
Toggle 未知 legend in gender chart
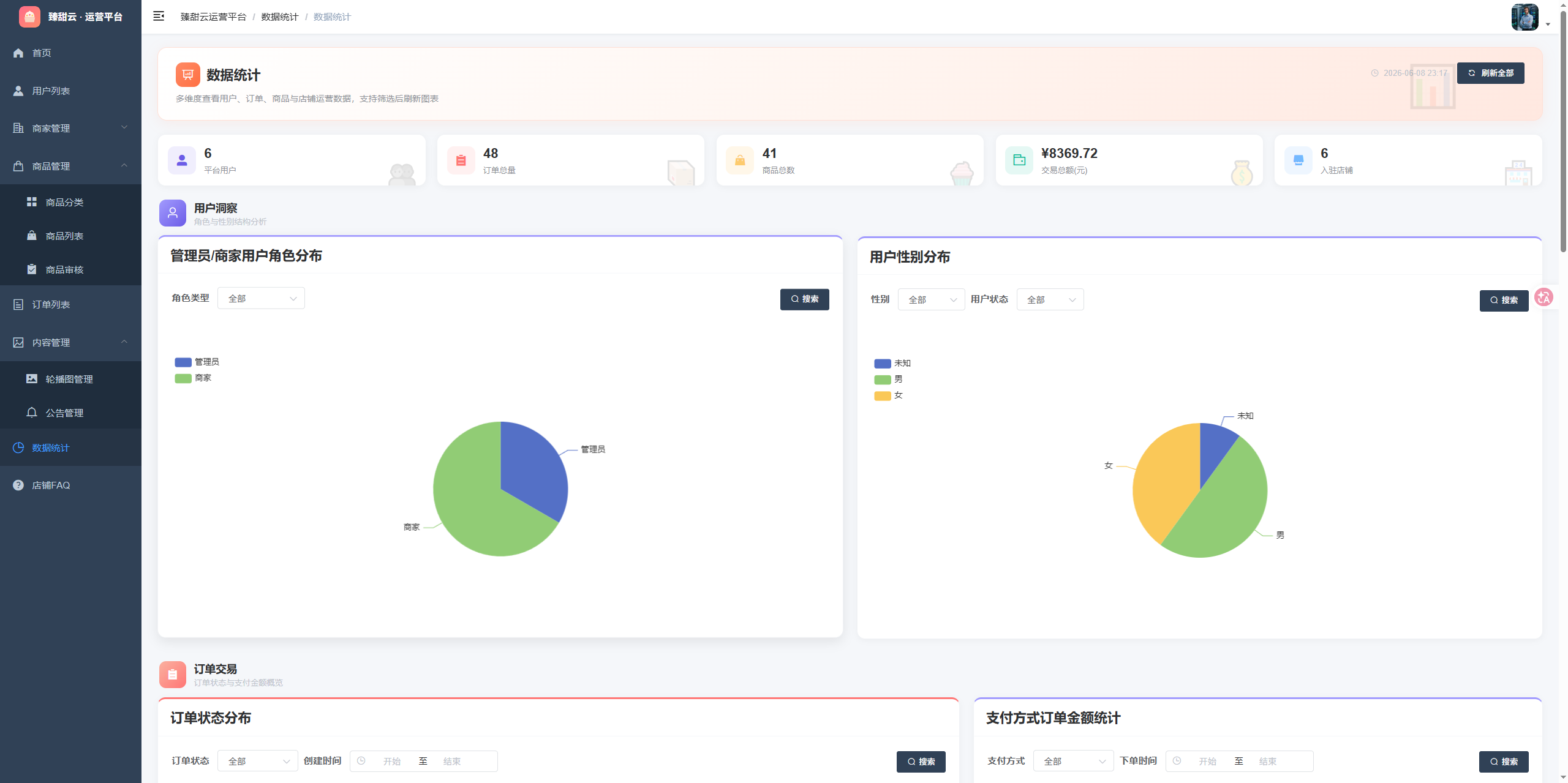point(892,363)
